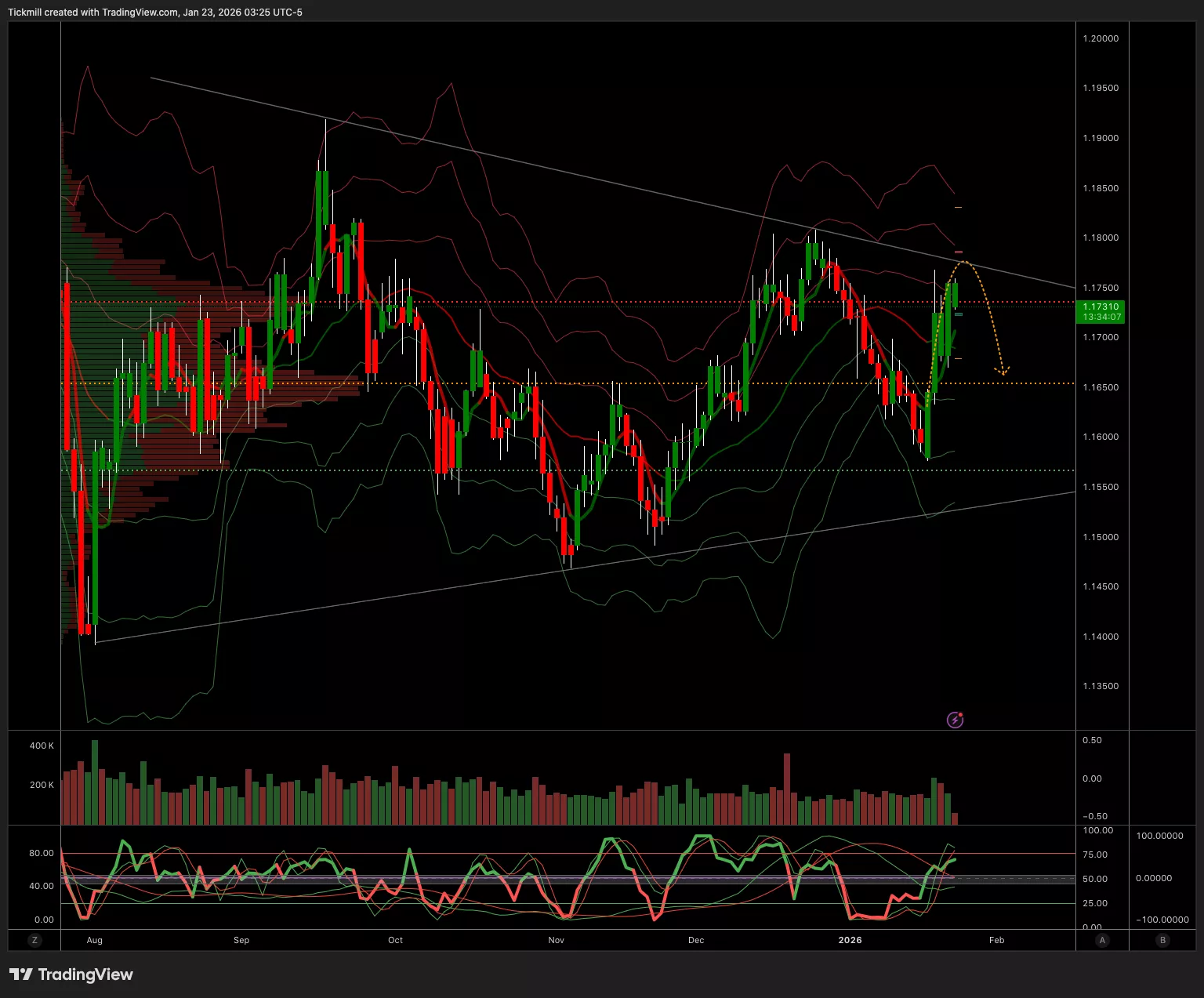The height and width of the screenshot is (998, 1204).
Task: Select the 2026 year marker on time axis
Action: 850,940
